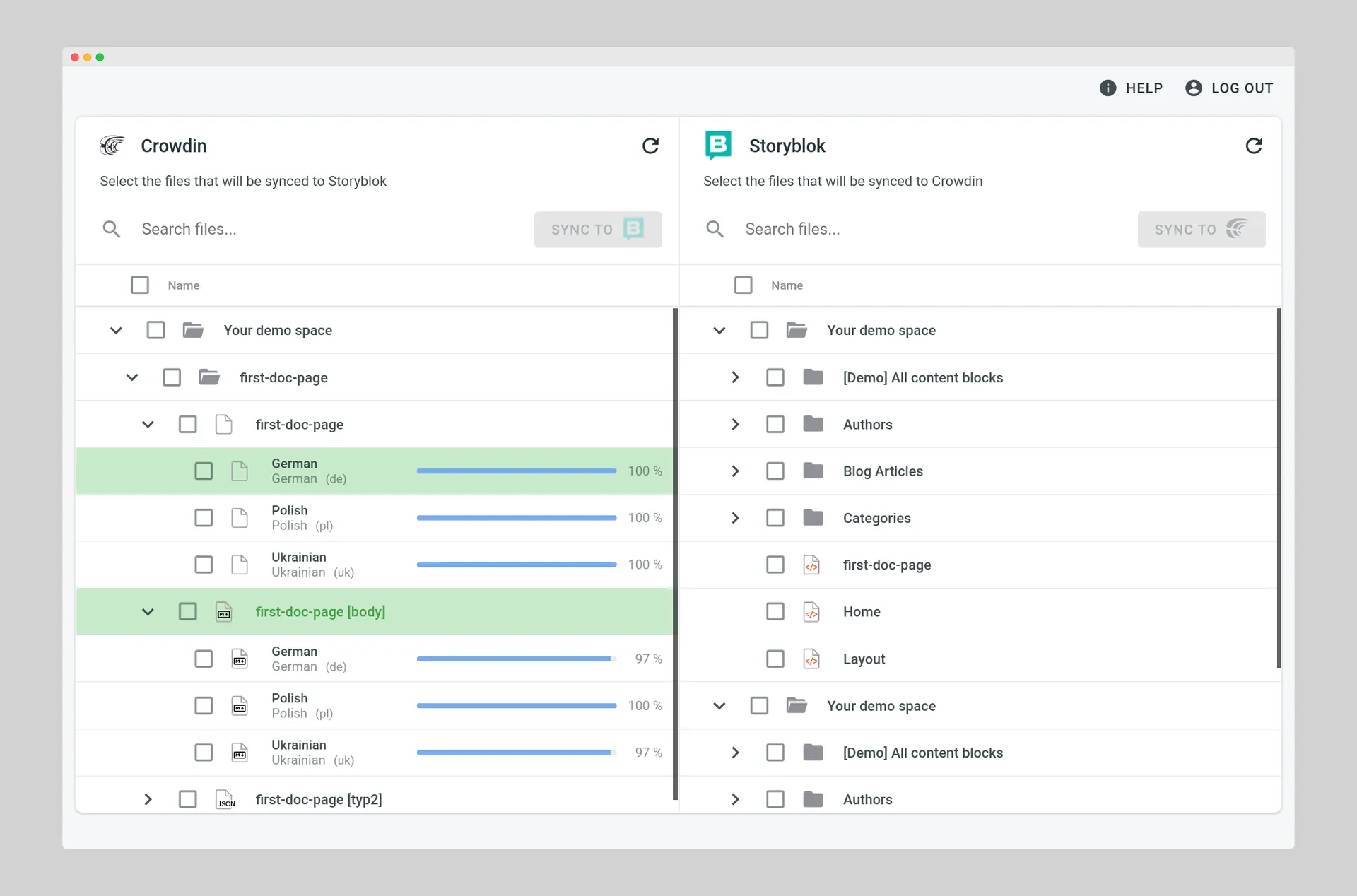
Task: Click the Log Out account icon
Action: 1193,88
